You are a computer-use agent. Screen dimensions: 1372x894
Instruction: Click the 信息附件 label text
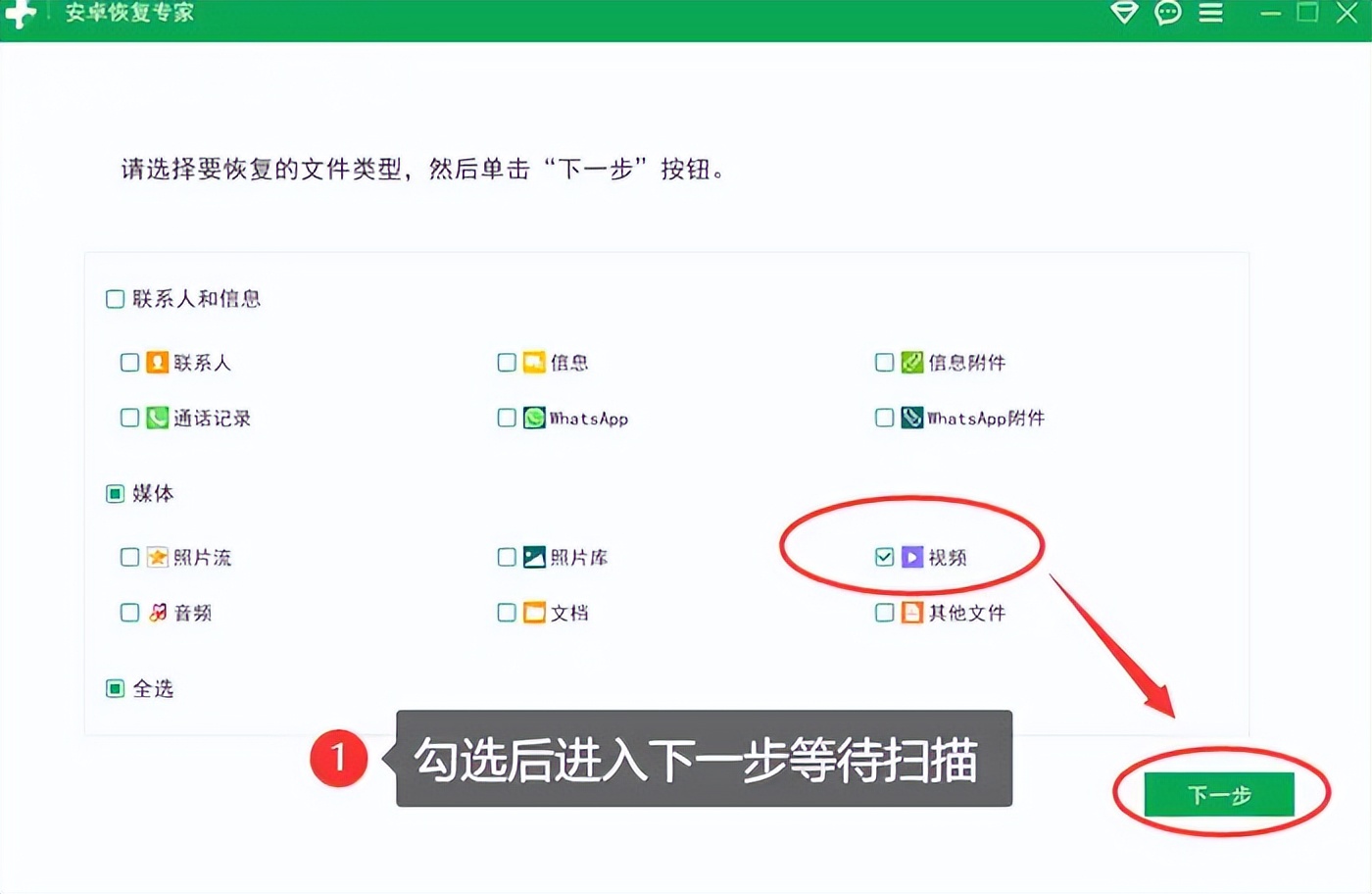pos(967,363)
